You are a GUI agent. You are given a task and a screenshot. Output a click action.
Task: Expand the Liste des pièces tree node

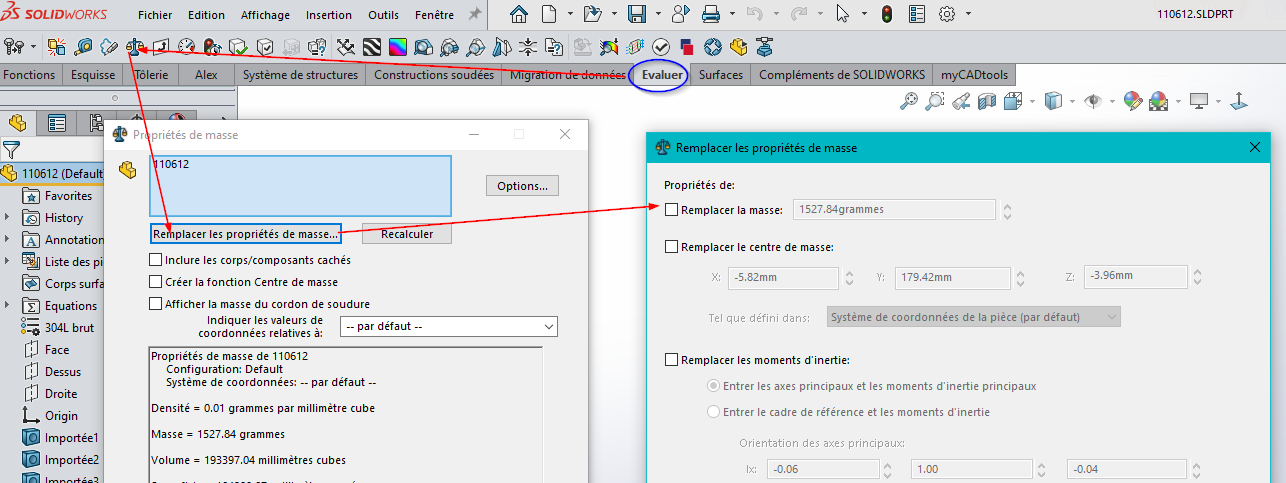point(8,262)
